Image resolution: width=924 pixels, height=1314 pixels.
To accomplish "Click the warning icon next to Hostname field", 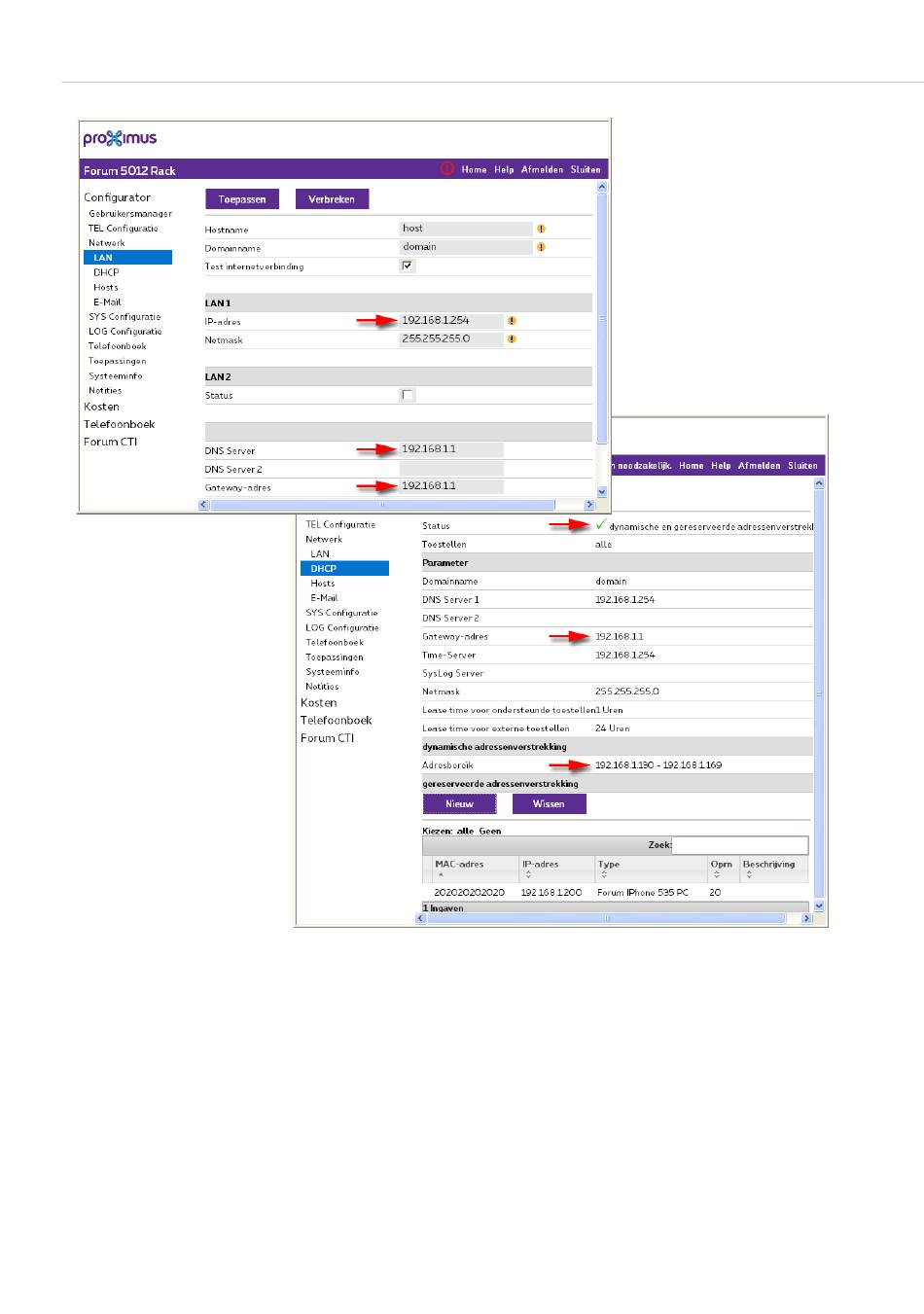I will point(541,229).
